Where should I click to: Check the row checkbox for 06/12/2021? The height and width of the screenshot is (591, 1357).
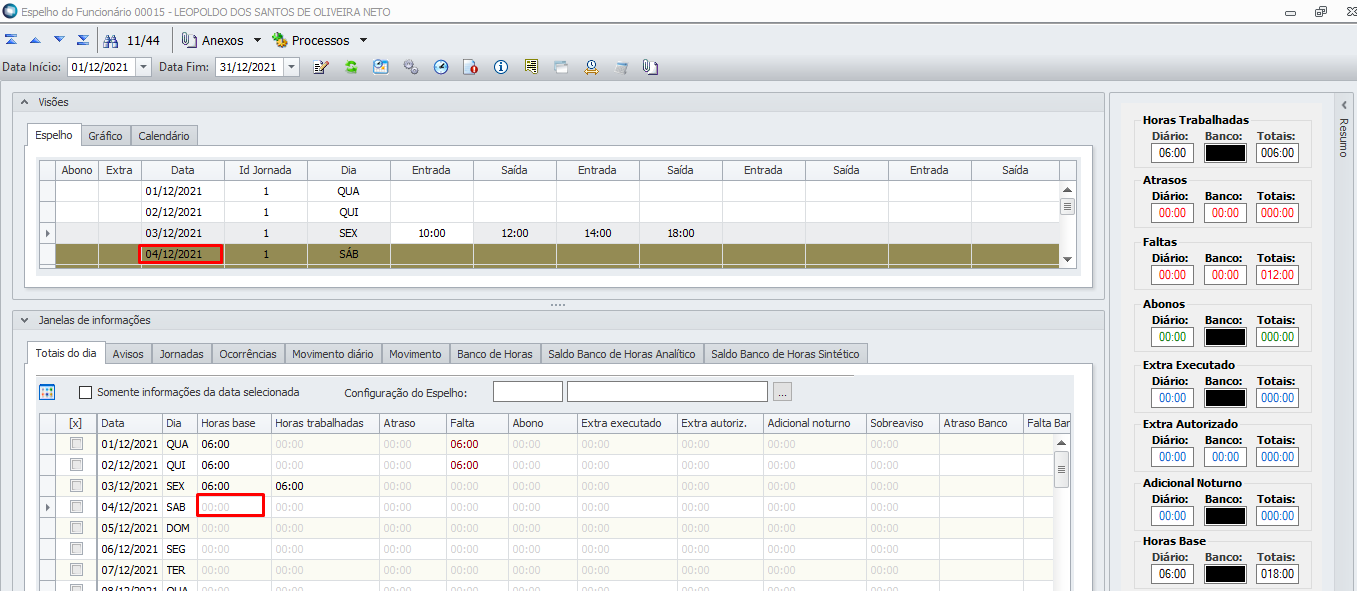pyautogui.click(x=76, y=549)
